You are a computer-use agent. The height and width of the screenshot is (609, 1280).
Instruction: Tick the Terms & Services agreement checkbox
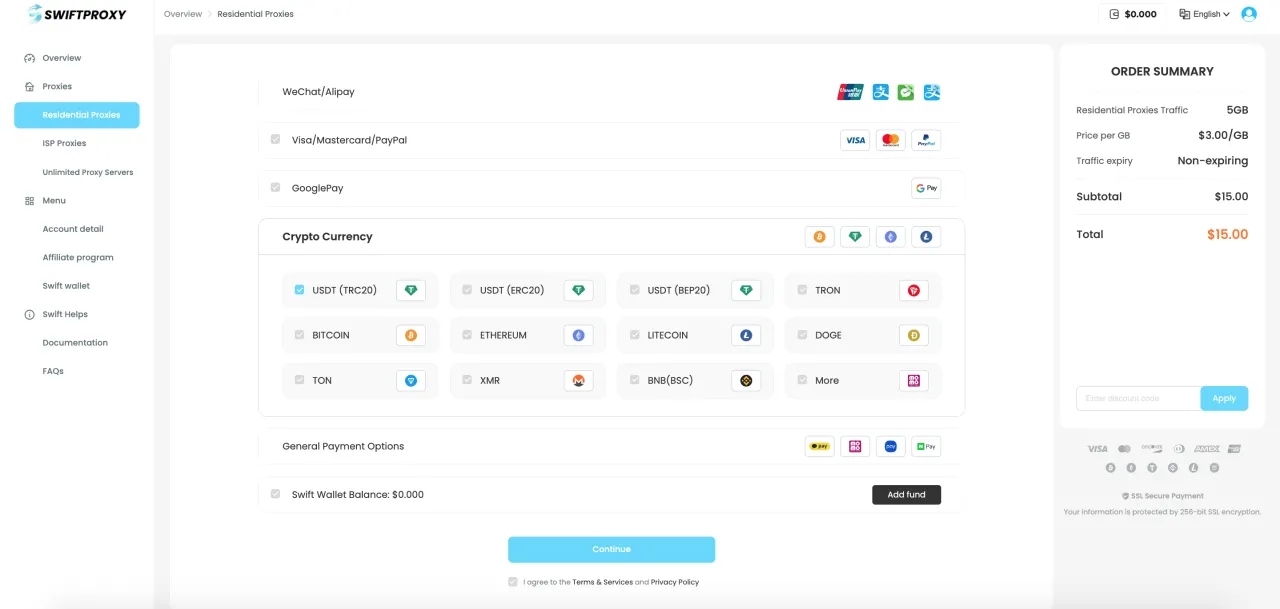click(513, 582)
